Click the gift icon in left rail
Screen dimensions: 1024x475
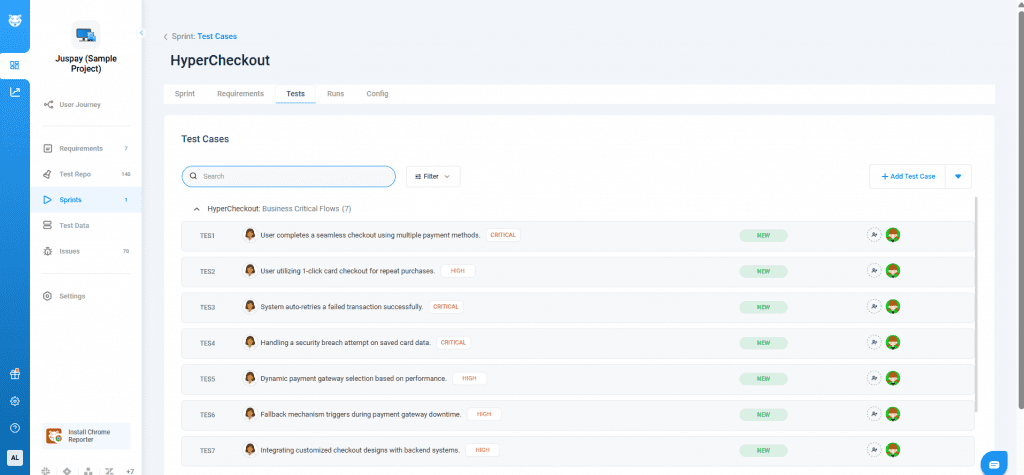[x=14, y=374]
